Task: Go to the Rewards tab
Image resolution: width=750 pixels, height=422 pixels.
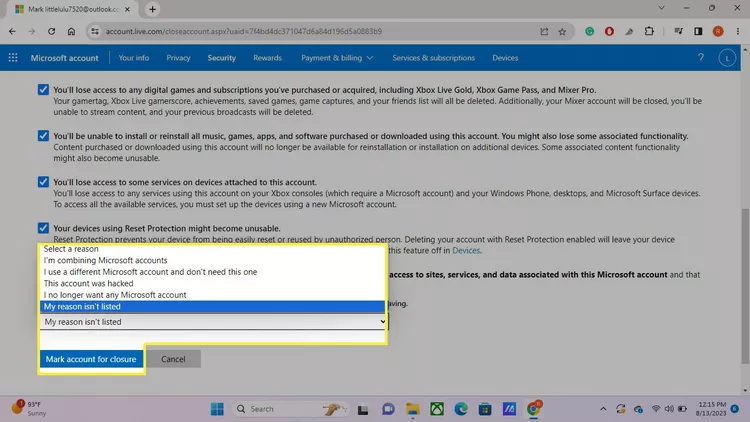Action: (267, 58)
